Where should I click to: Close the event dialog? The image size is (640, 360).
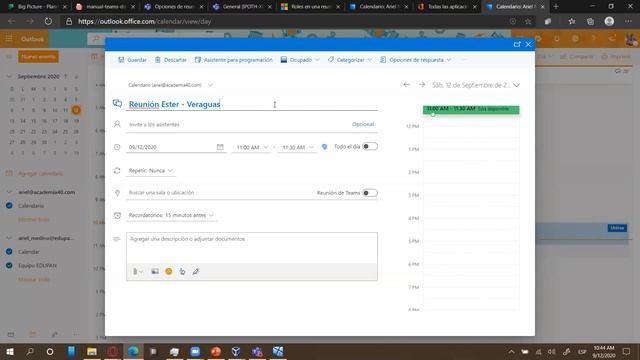[x=528, y=44]
